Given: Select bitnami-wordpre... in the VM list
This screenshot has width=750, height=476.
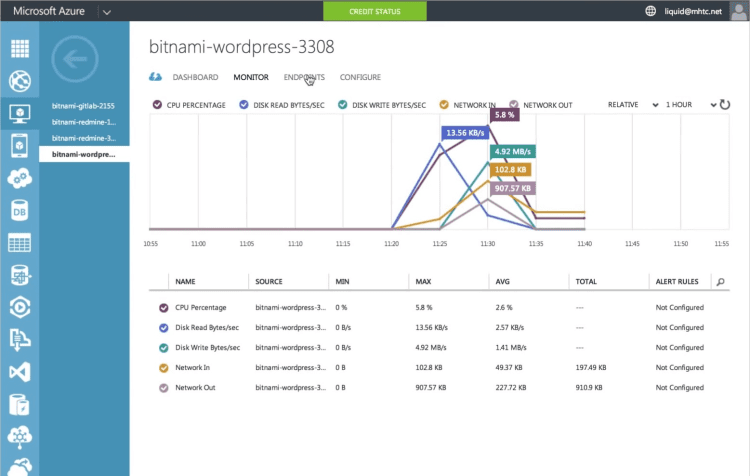Looking at the screenshot, I should coord(84,154).
